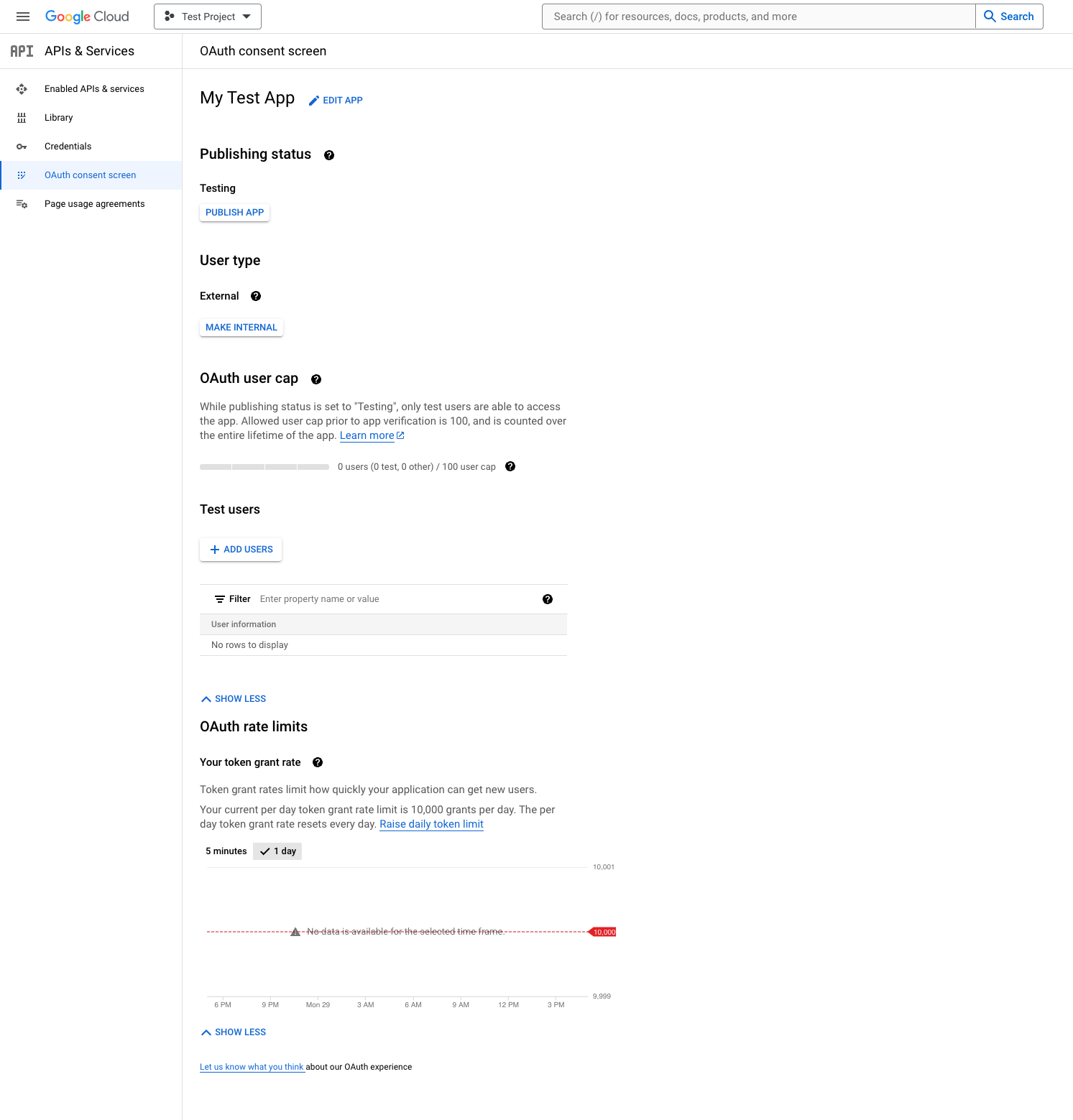Viewport: 1073px width, 1120px height.
Task: Click the warning triangle in the chart
Action: pos(295,932)
